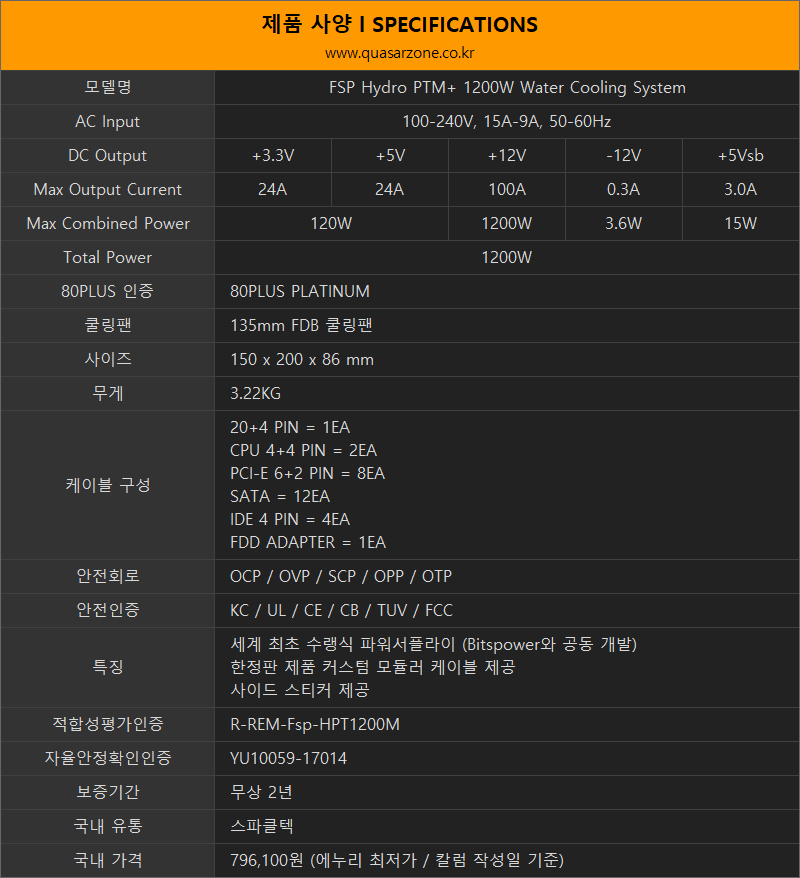This screenshot has width=800, height=878.
Task: Select the PCI-E 6+2 PIN = 8EA line
Action: [x=307, y=474]
